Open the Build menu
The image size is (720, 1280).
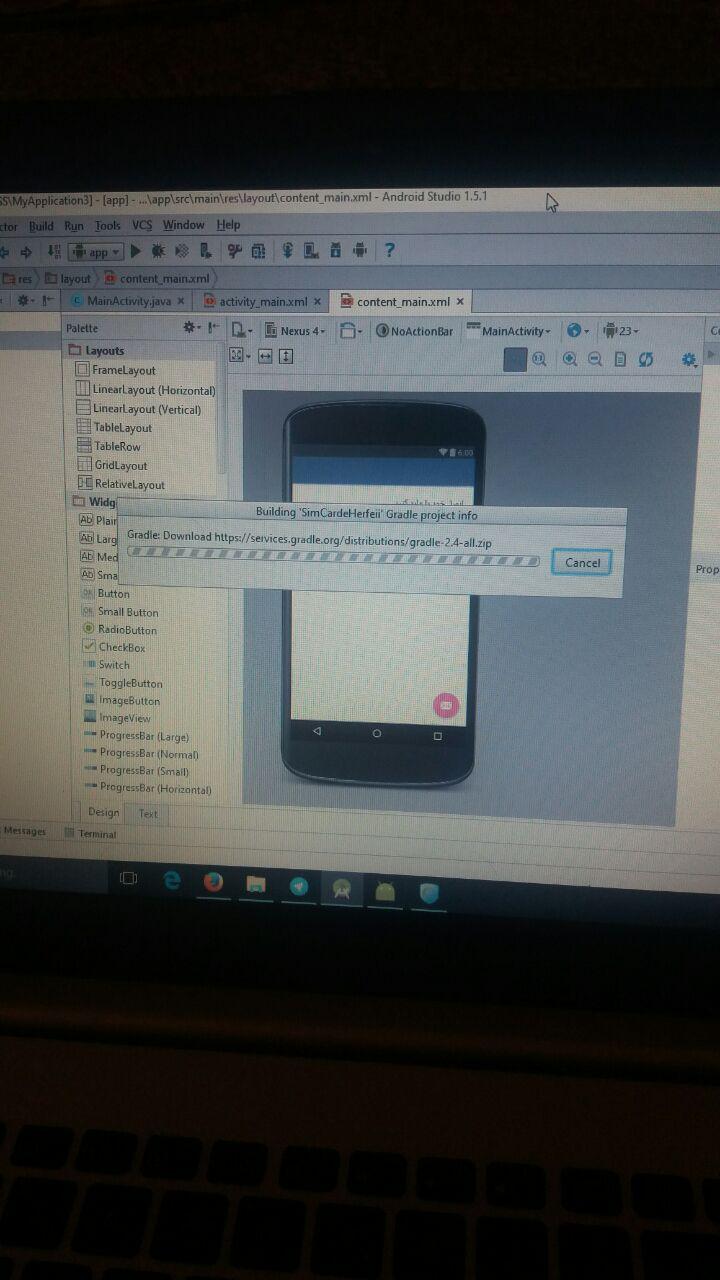[x=41, y=226]
